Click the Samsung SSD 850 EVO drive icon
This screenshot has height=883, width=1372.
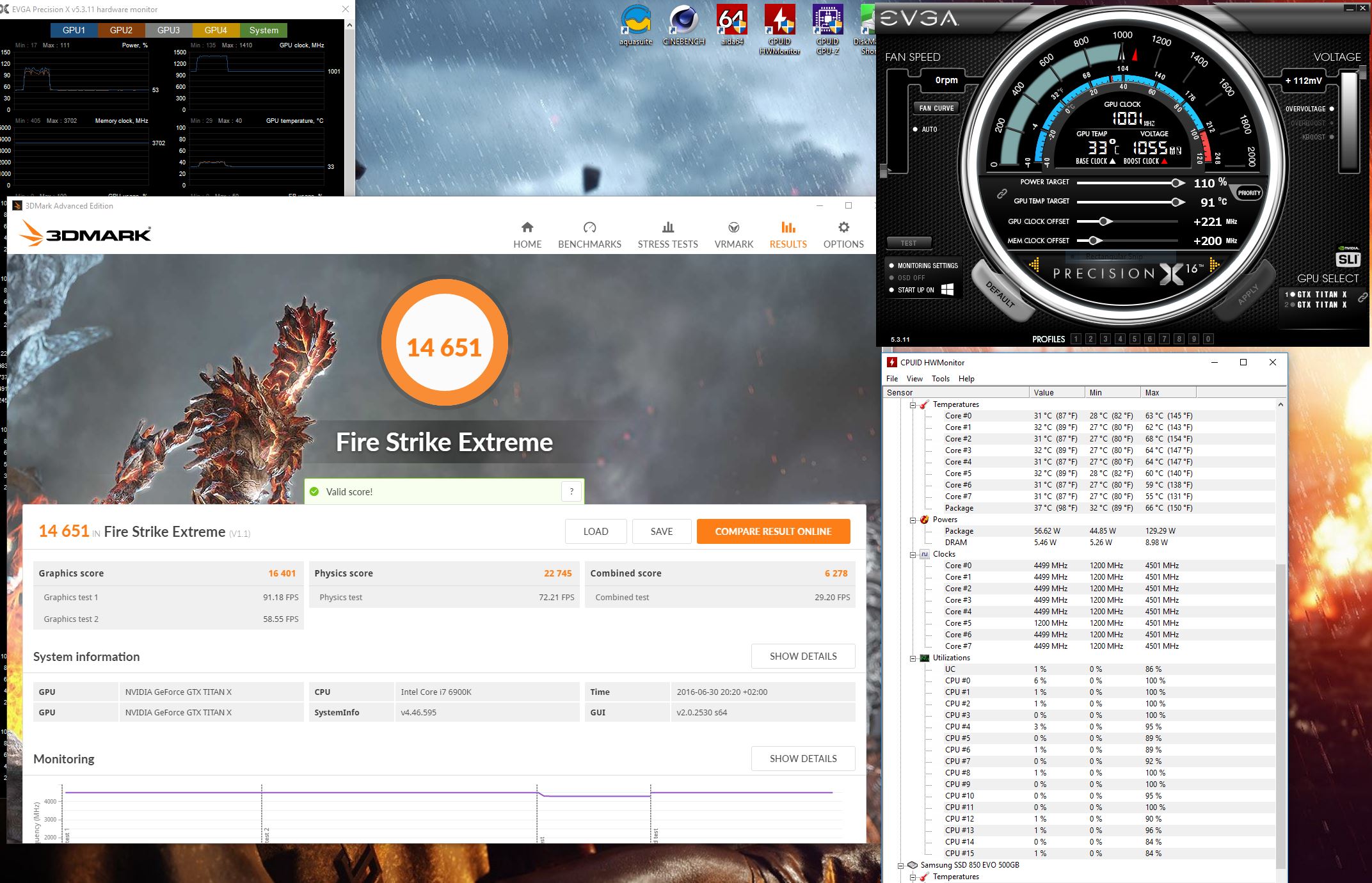click(x=913, y=865)
